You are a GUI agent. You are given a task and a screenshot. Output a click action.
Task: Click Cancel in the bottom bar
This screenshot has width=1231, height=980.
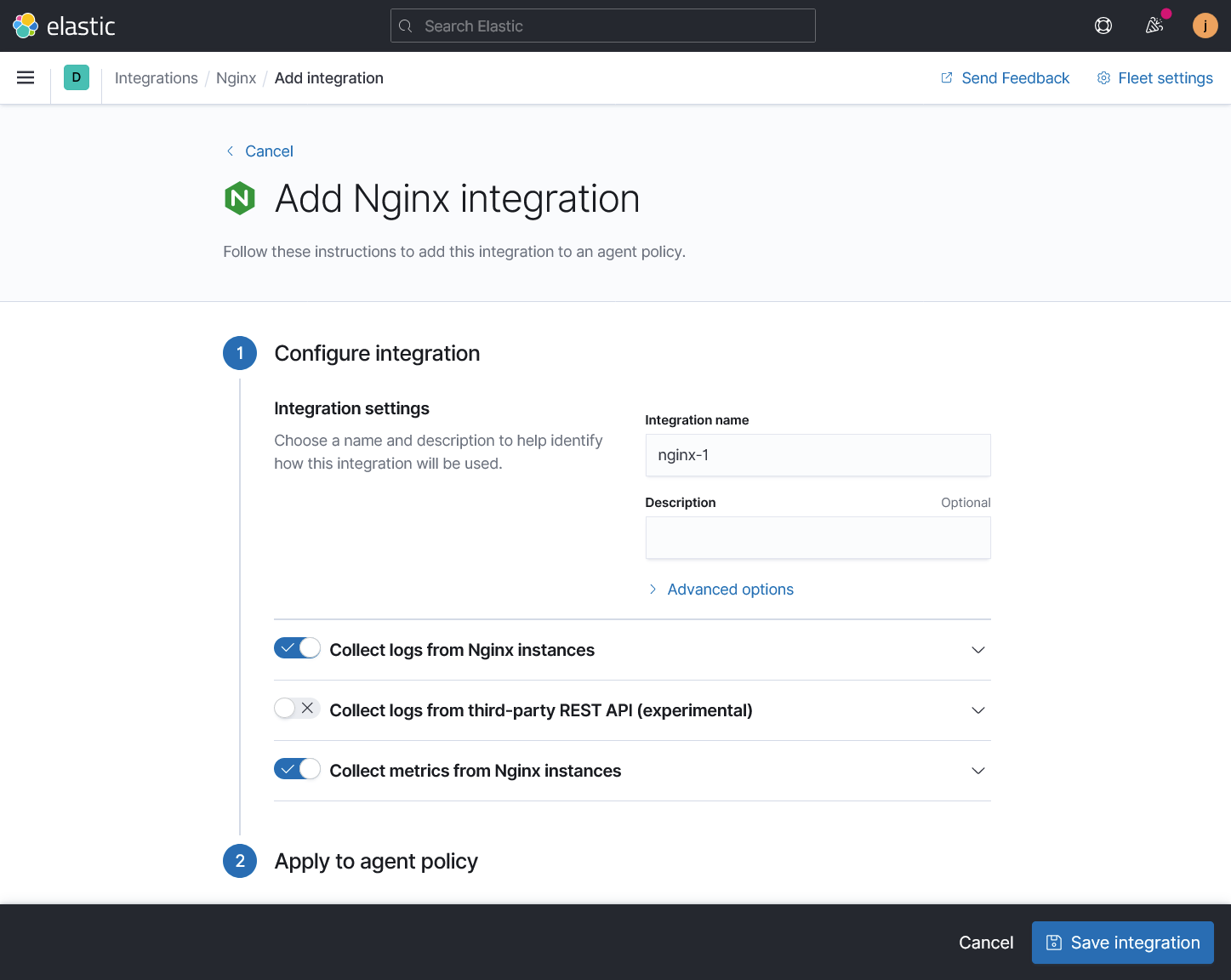[986, 943]
